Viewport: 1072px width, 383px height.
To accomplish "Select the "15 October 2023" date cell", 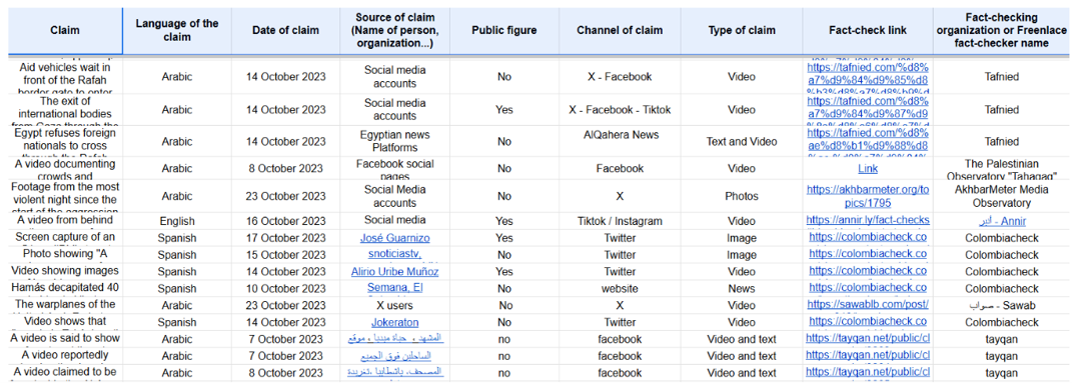I will click(x=286, y=254).
